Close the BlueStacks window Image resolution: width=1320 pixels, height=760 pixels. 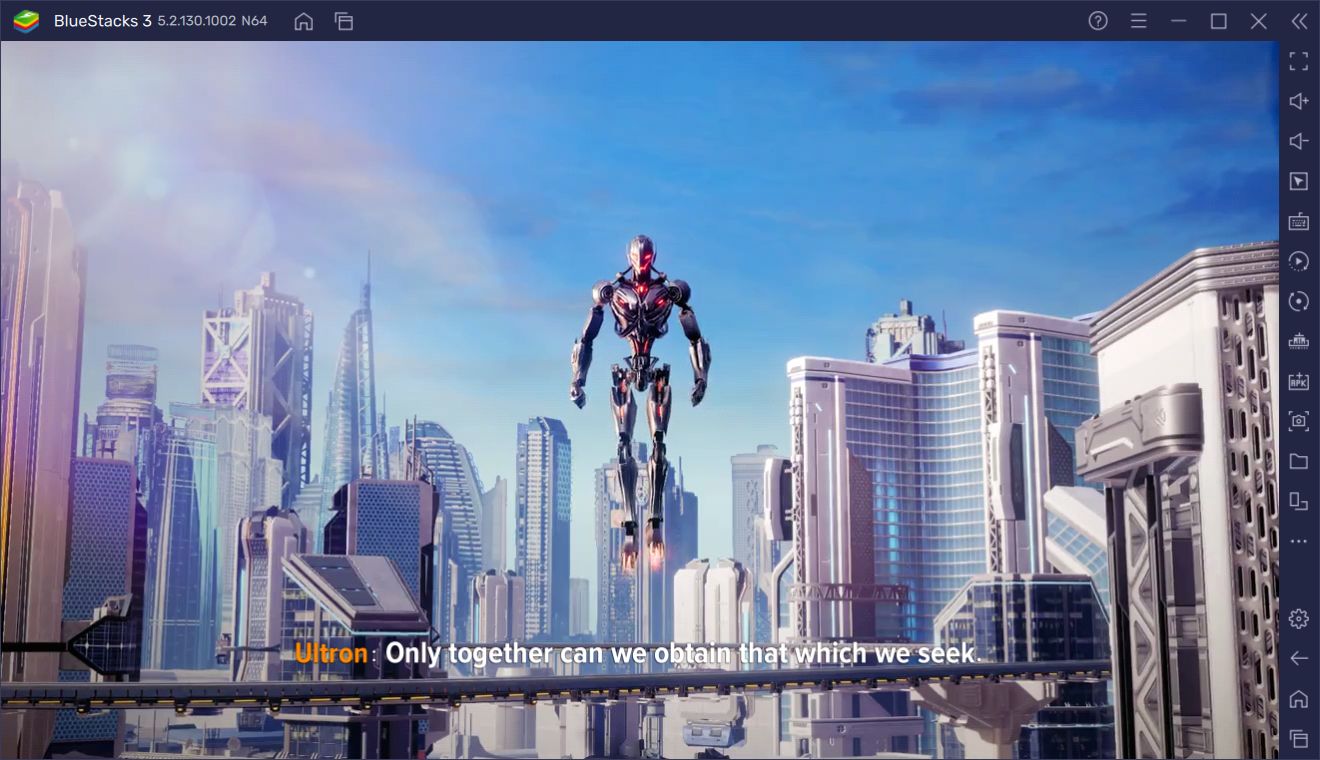[1259, 21]
